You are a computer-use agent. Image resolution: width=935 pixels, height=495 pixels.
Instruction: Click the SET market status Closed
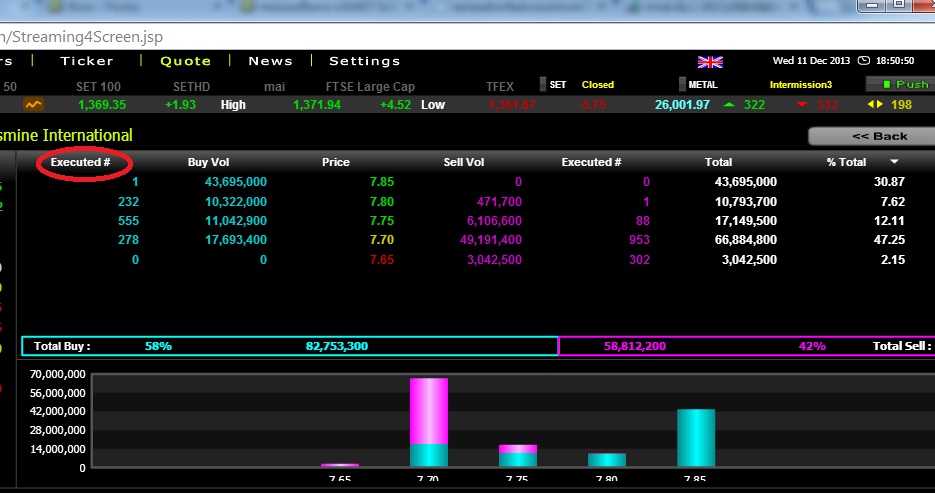coord(597,85)
